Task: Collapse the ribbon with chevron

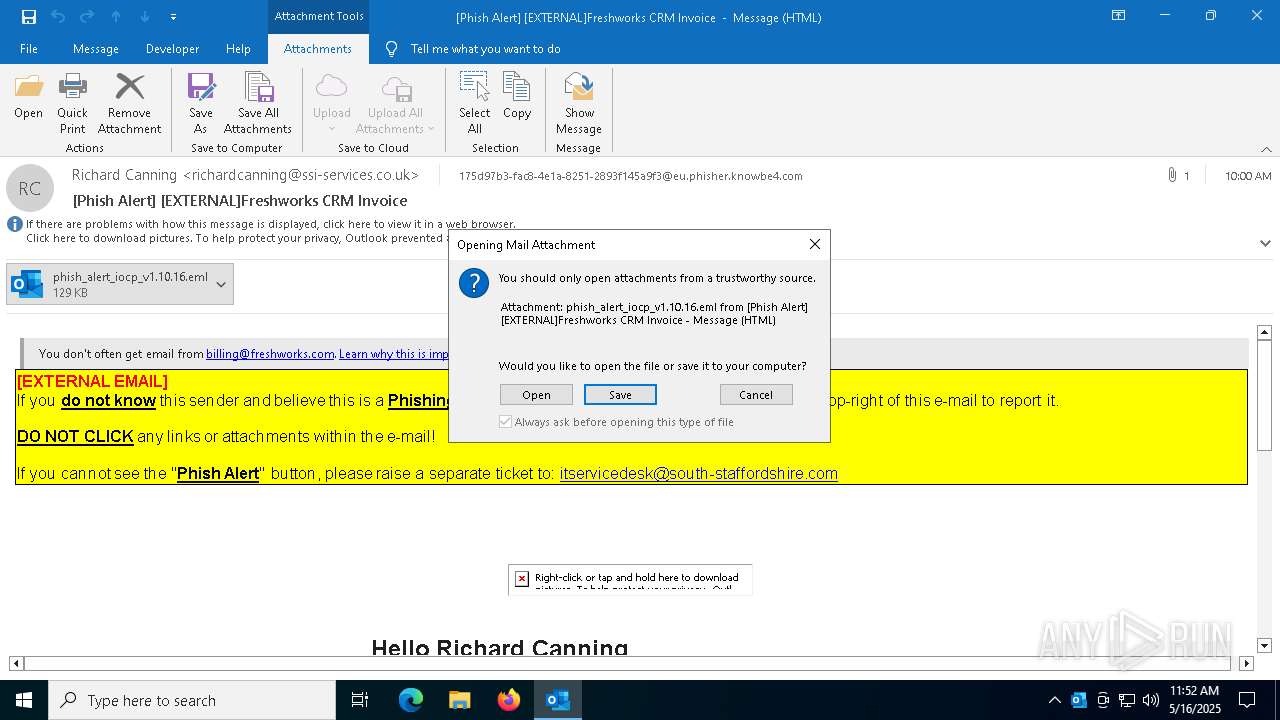Action: (x=1266, y=149)
